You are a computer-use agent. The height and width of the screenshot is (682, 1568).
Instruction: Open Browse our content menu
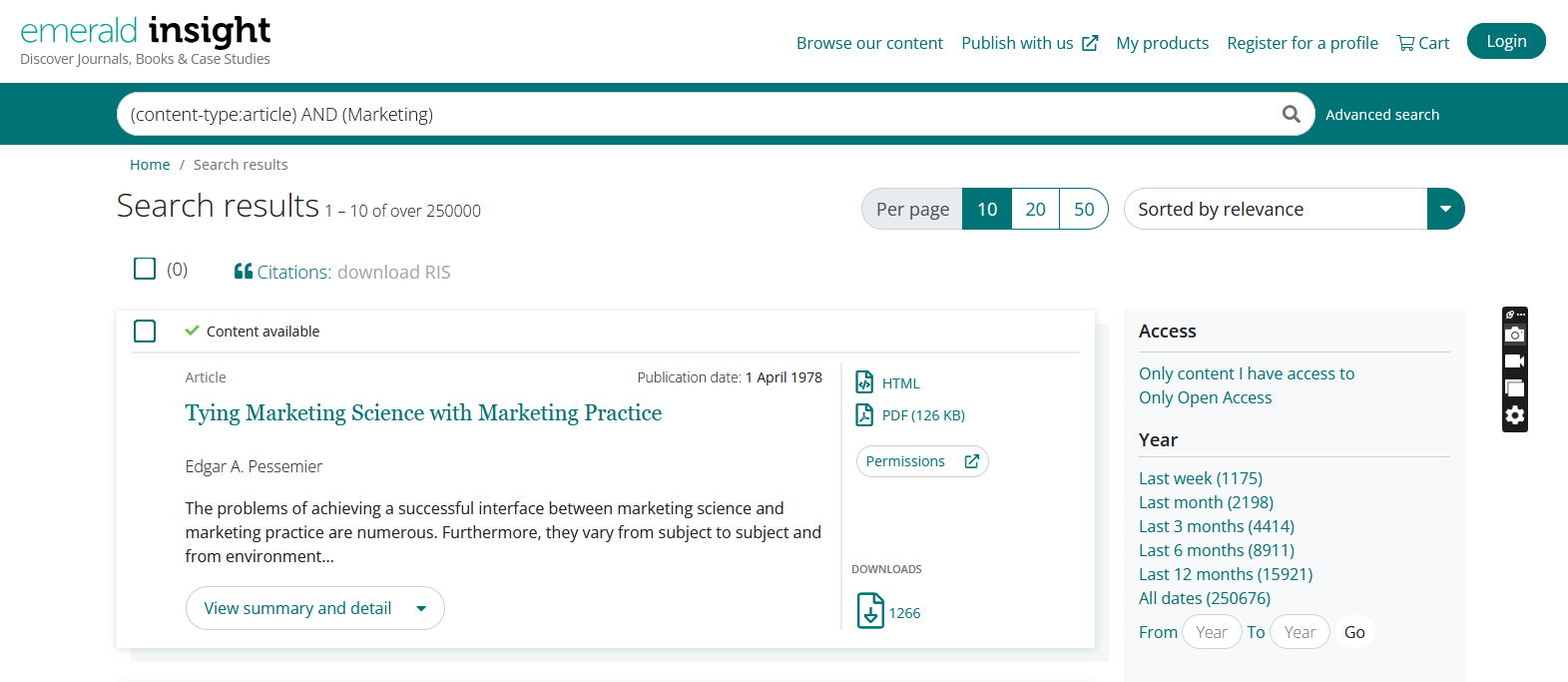869,43
